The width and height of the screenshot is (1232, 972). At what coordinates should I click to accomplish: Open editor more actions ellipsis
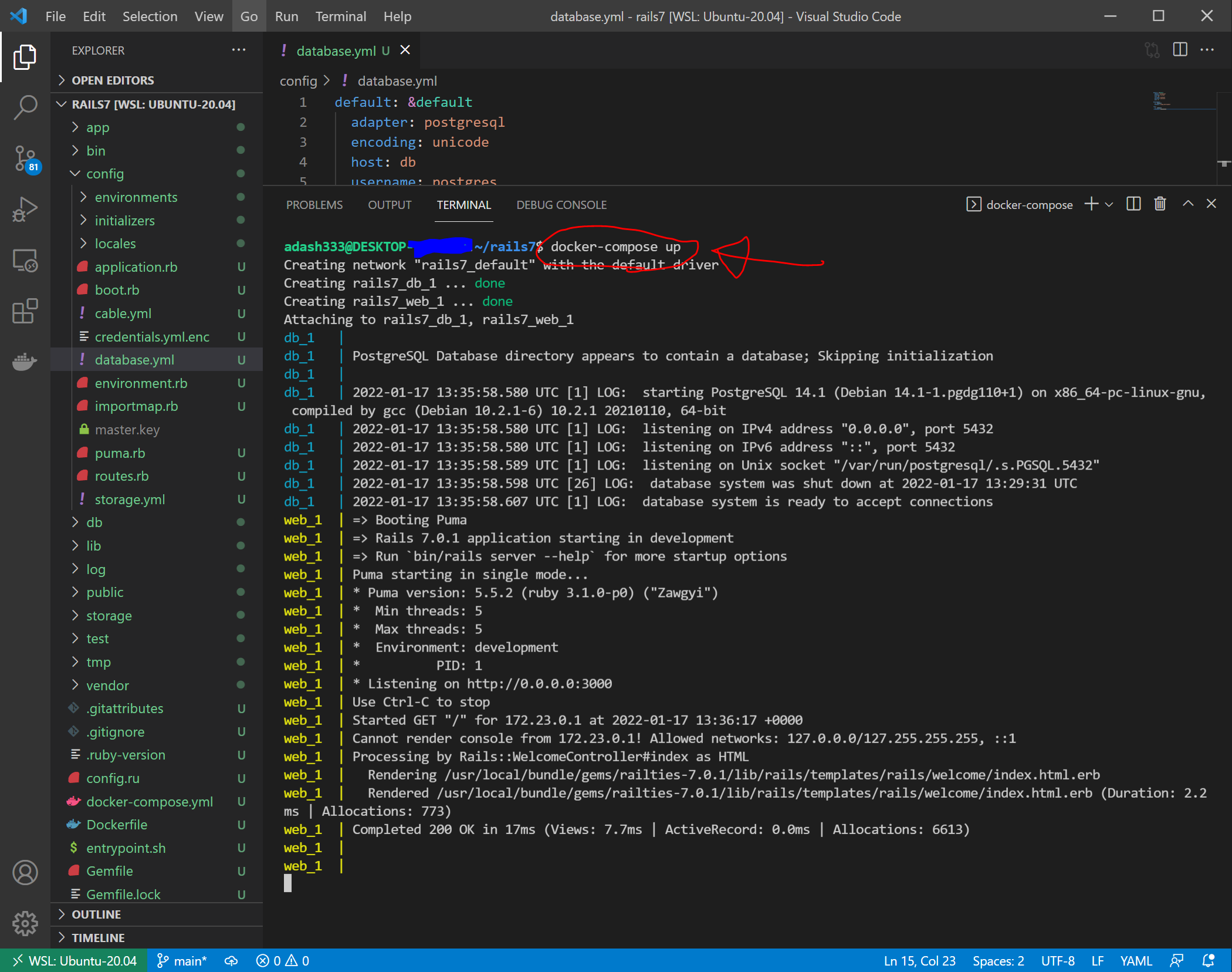[x=1207, y=50]
